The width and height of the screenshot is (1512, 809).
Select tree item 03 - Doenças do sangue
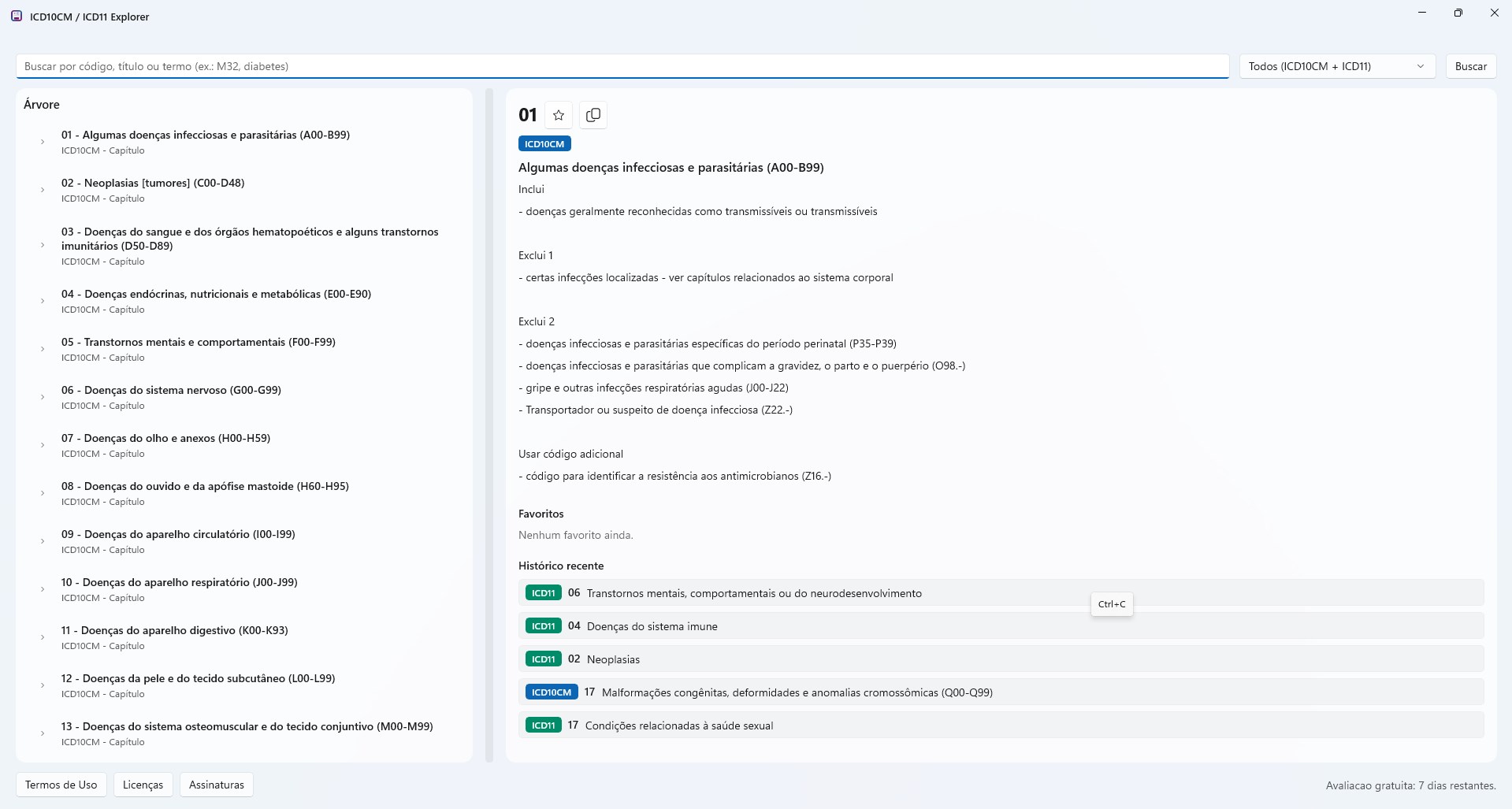click(244, 245)
